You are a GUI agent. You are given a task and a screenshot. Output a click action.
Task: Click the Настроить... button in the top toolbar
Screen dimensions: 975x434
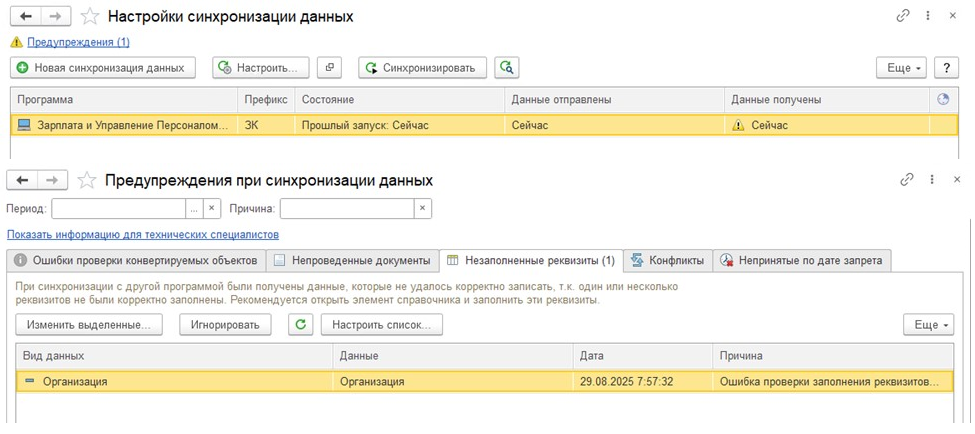coord(261,68)
